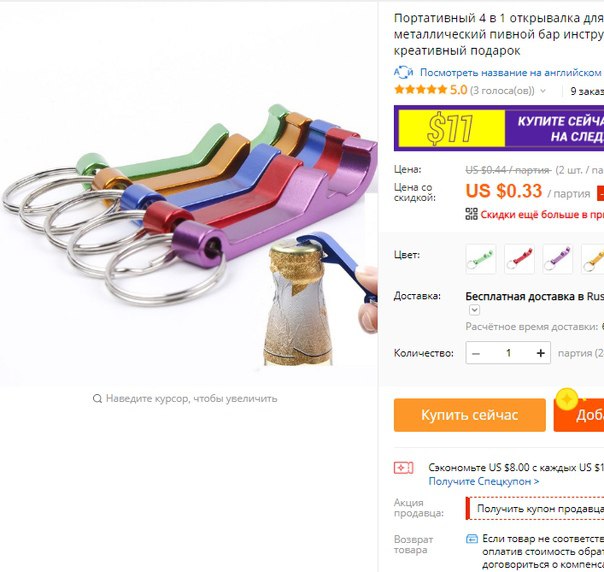Click the Купить сейчас button
Viewport: 604px width, 572px height.
470,415
